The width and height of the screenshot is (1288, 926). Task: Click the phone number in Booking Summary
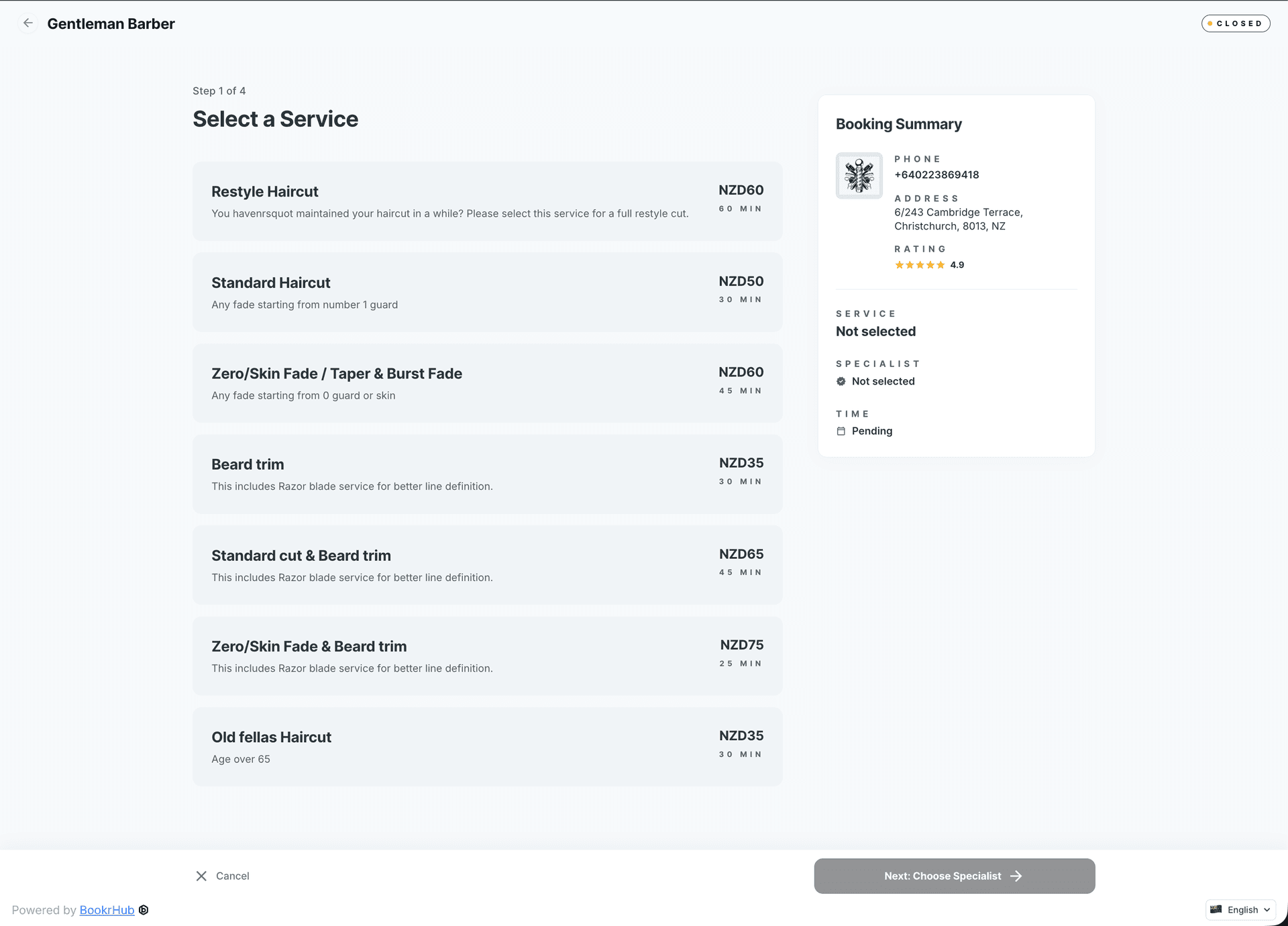click(x=936, y=174)
